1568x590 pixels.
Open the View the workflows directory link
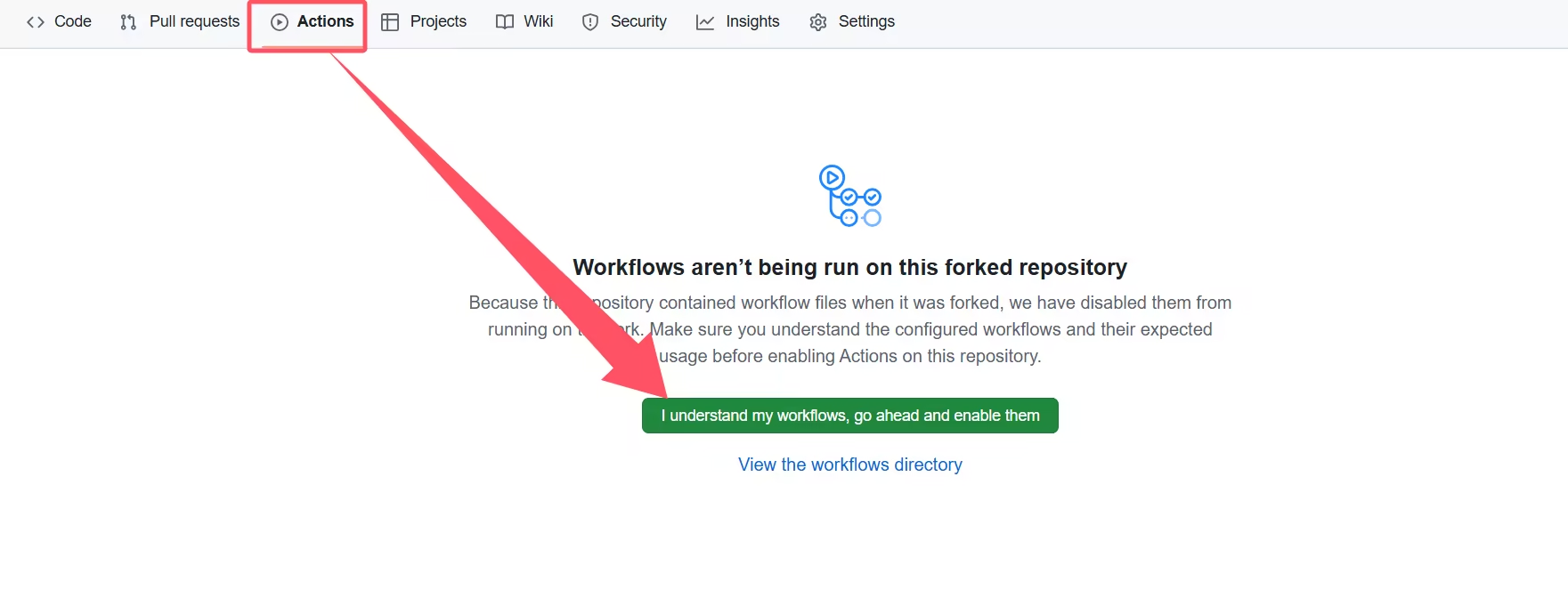(849, 465)
